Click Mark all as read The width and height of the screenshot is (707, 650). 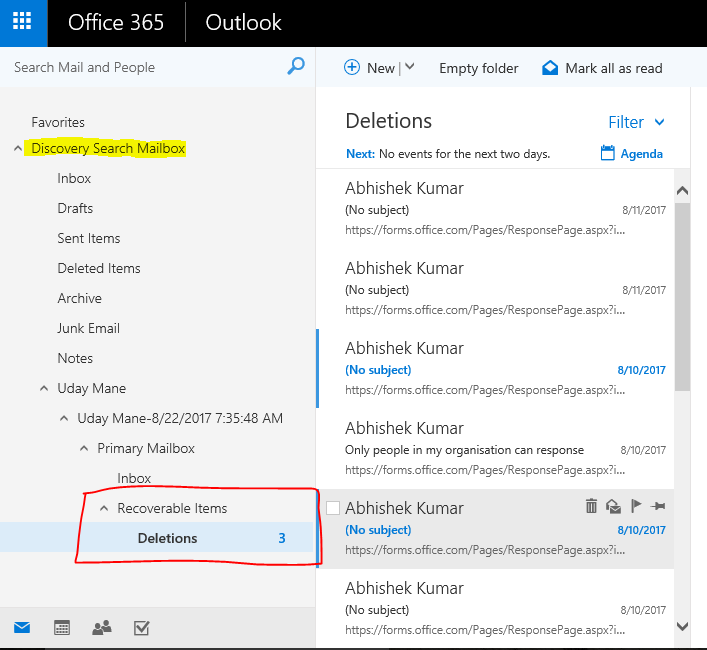coord(614,68)
